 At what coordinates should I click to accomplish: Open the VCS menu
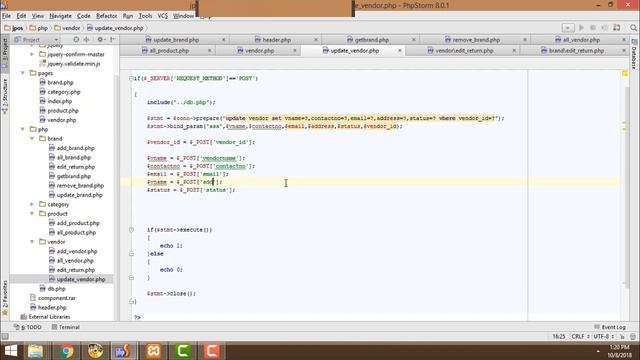coord(162,16)
